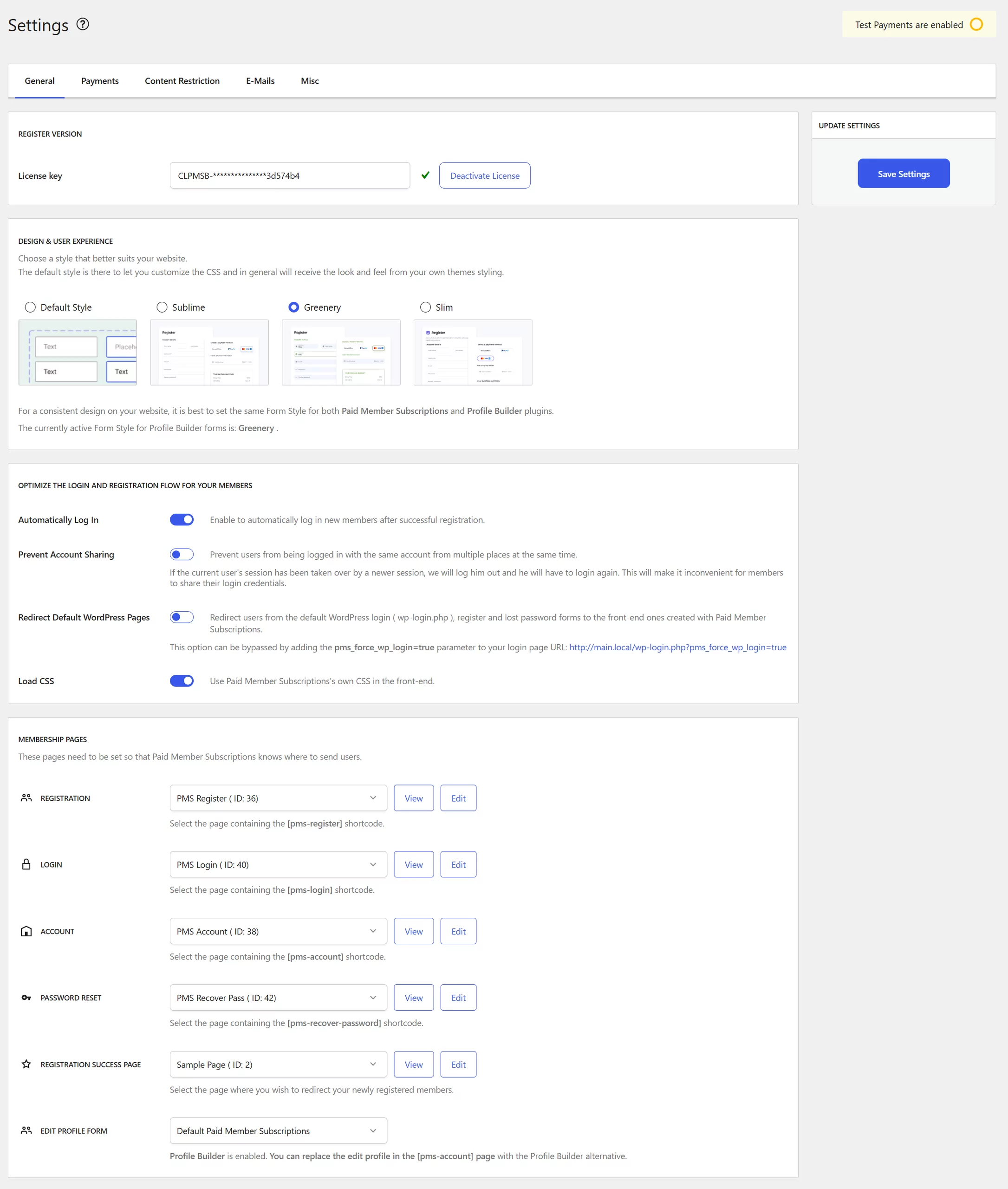This screenshot has width=1008, height=1189.
Task: Click the License key input field
Action: [x=290, y=175]
